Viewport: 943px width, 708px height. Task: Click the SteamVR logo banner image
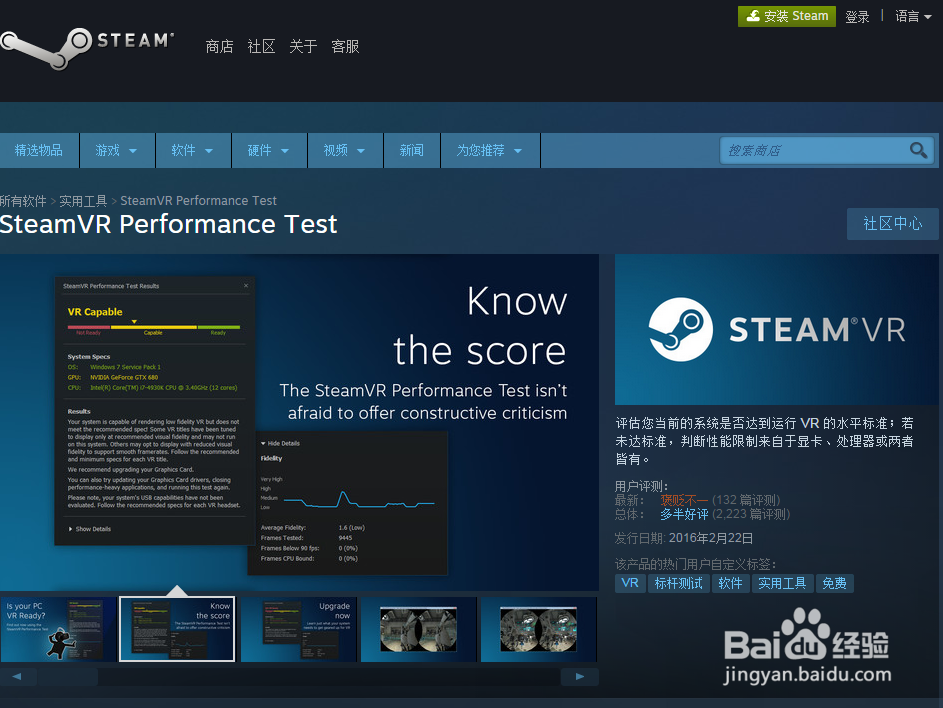click(776, 329)
